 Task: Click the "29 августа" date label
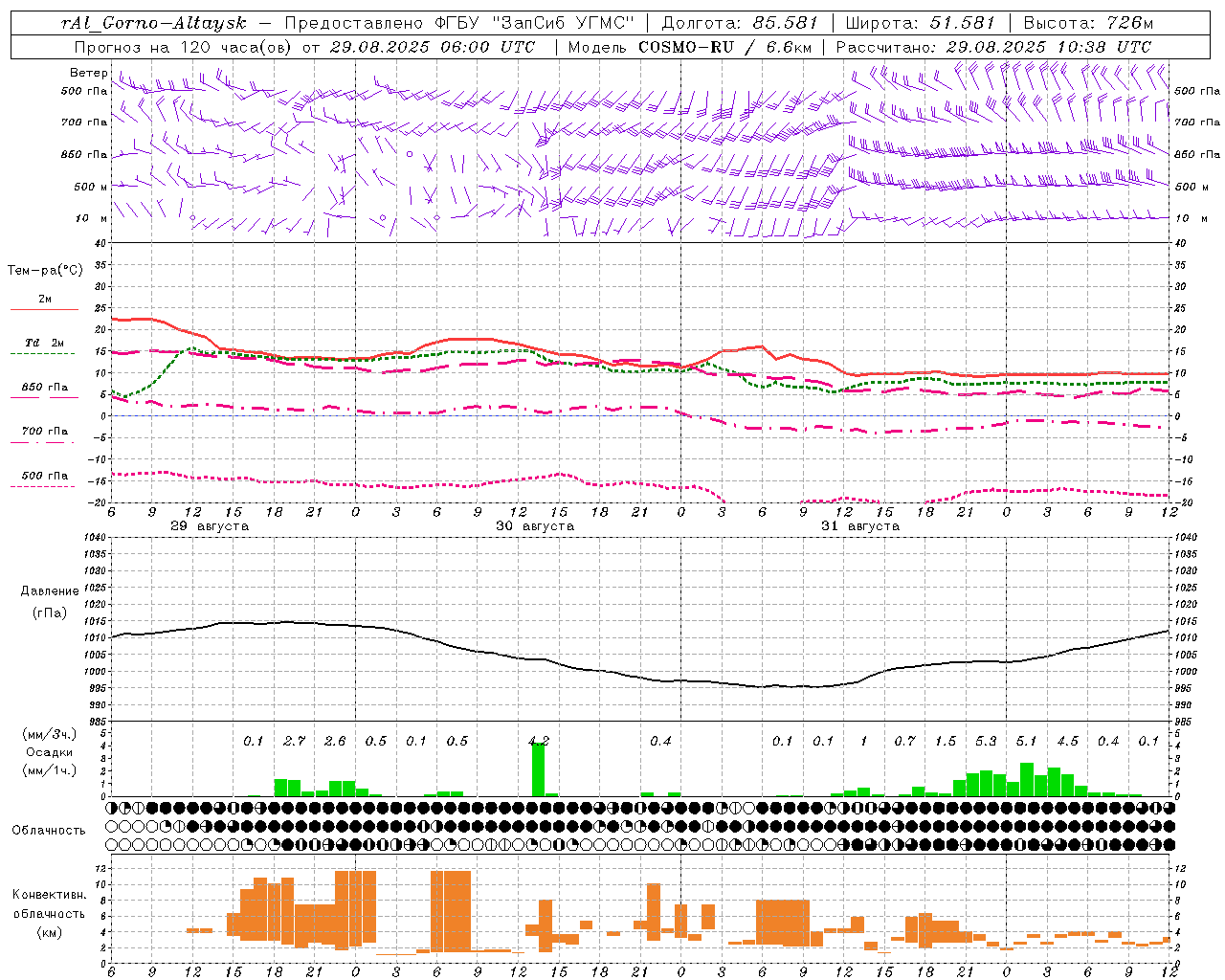210,526
